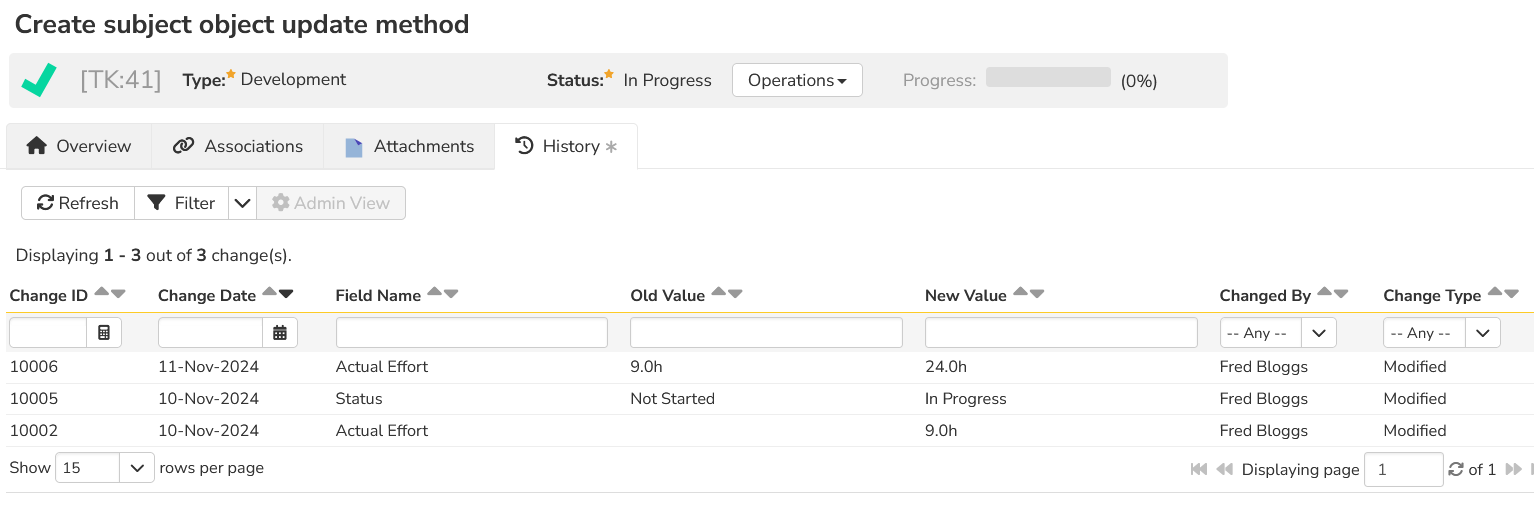The width and height of the screenshot is (1534, 506).
Task: Go to first page icon
Action: click(x=1199, y=469)
